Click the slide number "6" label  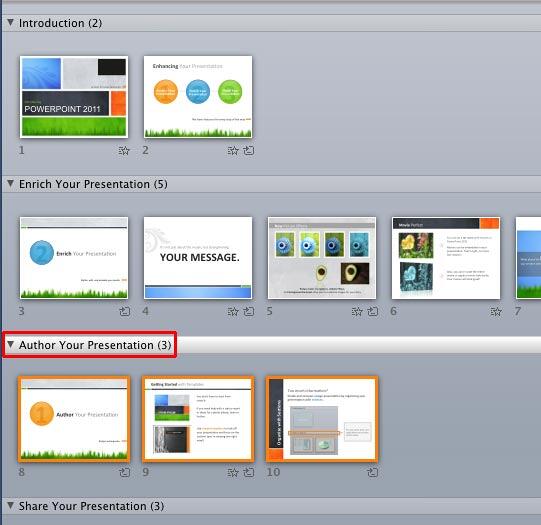394,311
